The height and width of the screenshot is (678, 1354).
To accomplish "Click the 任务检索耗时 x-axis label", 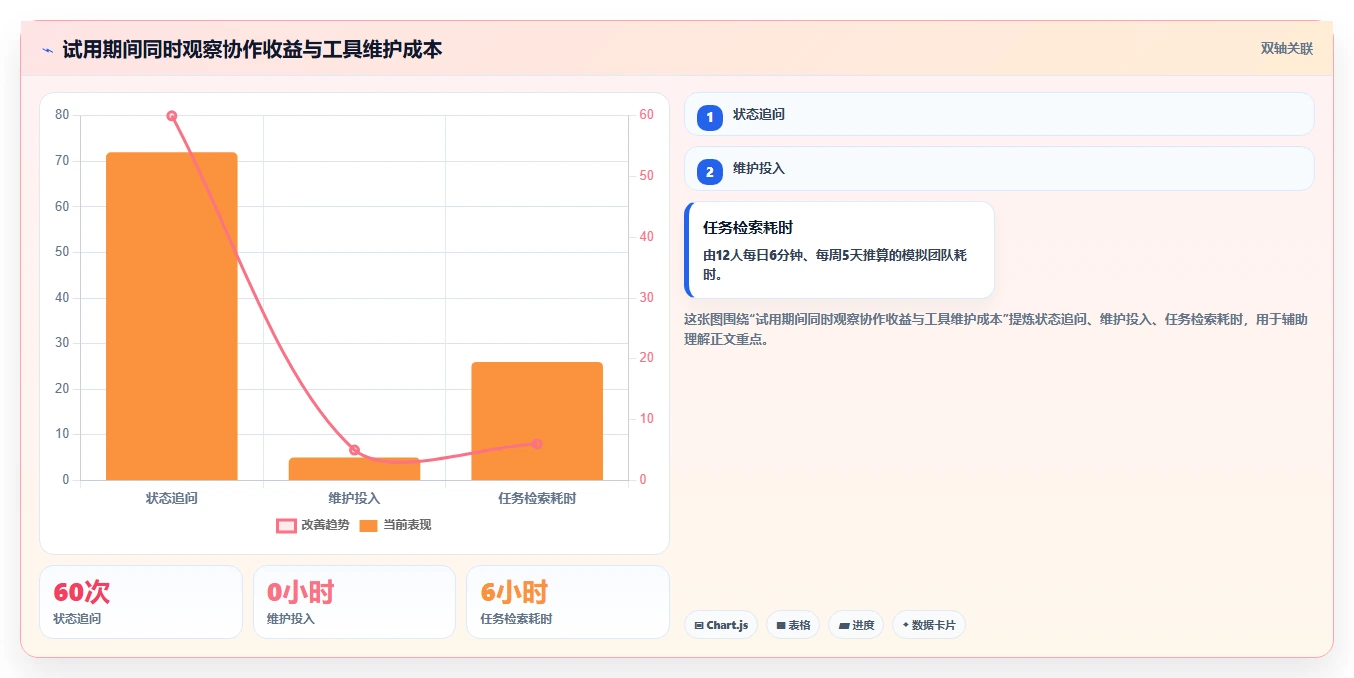I will pyautogui.click(x=537, y=498).
